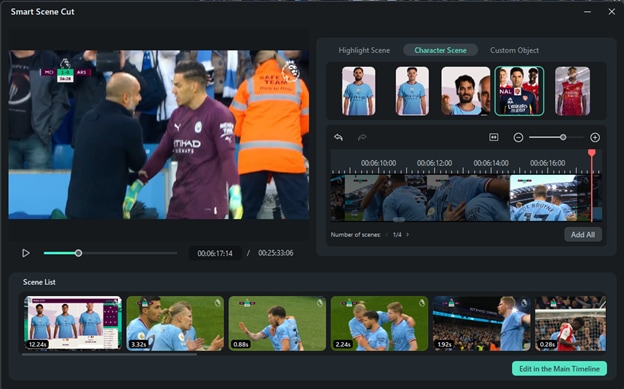Select the Arsenal manager character thumbnail
This screenshot has width=624, height=389.
(519, 91)
